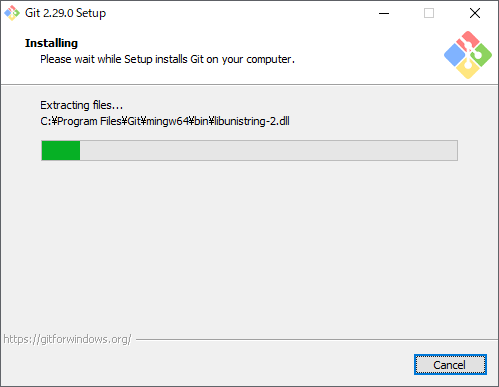Viewport: 499px width, 387px height.
Task: Click the red diamond of the Git logo
Action: click(x=468, y=40)
